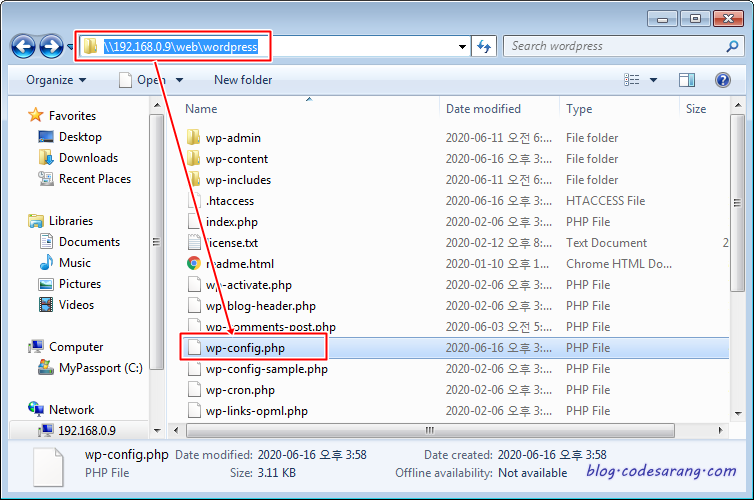Open the recent pages dropdown beside Forward
Image resolution: width=754 pixels, height=500 pixels.
70,47
